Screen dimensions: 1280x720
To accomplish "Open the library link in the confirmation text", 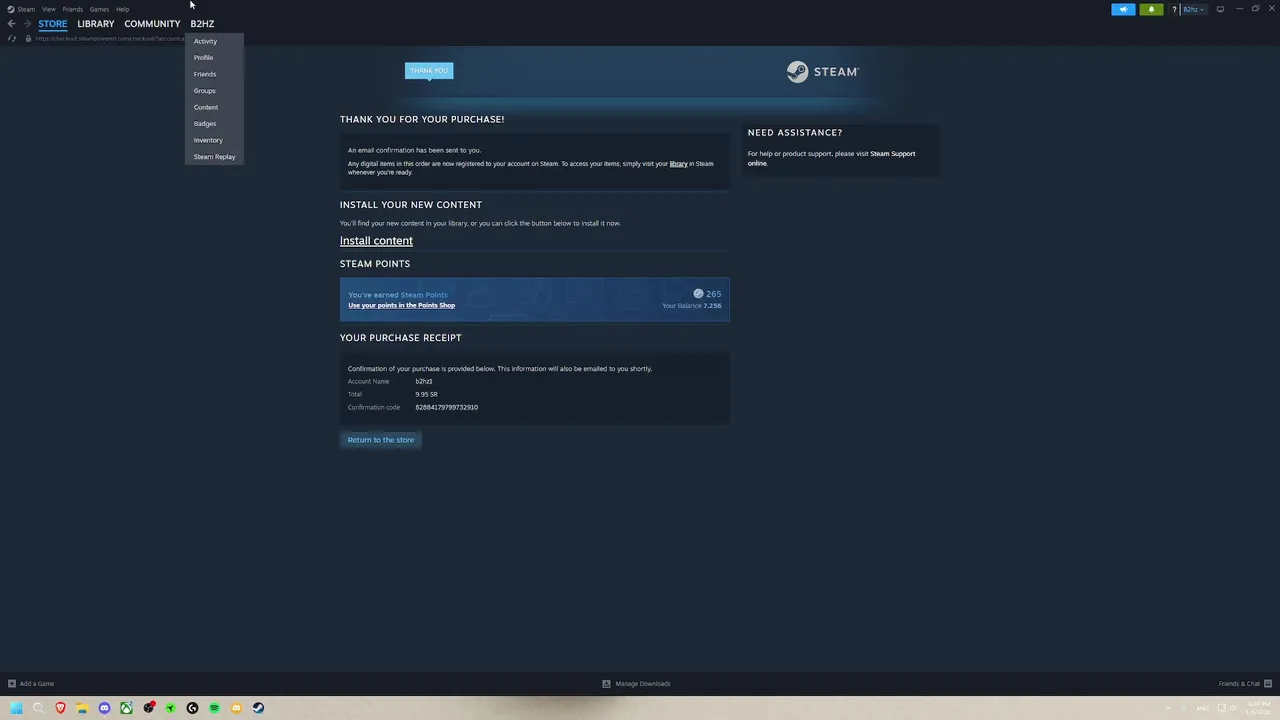I will click(678, 164).
